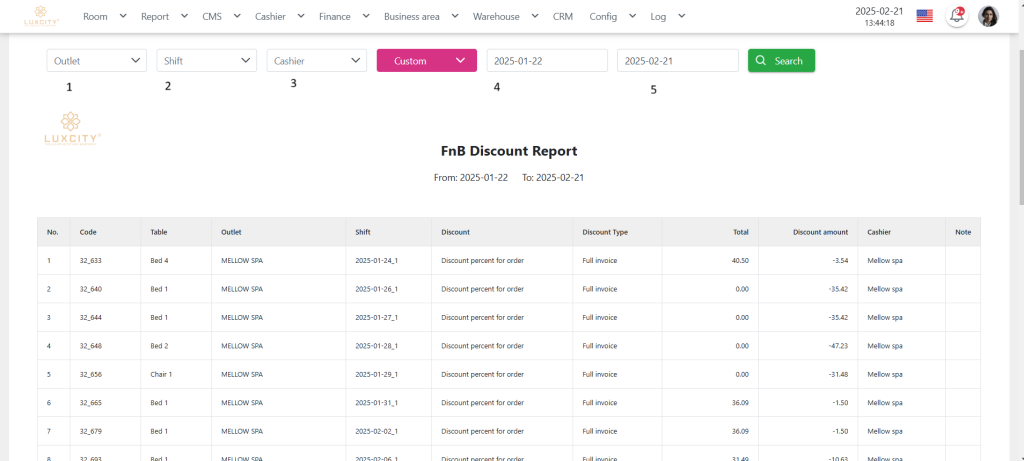The height and width of the screenshot is (461, 1024).
Task: Click the Luxcity report logo
Action: tap(73, 129)
